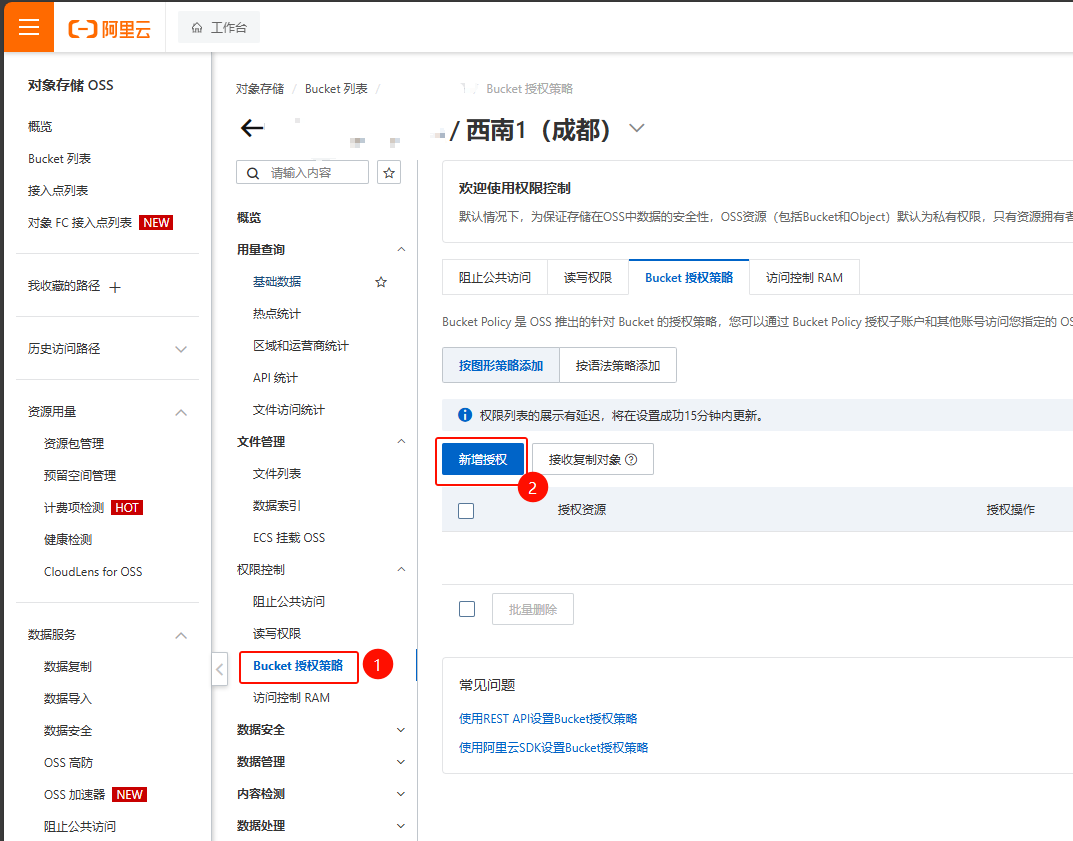Click the 接收复制对象 button
This screenshot has width=1073, height=841.
pyautogui.click(x=593, y=459)
